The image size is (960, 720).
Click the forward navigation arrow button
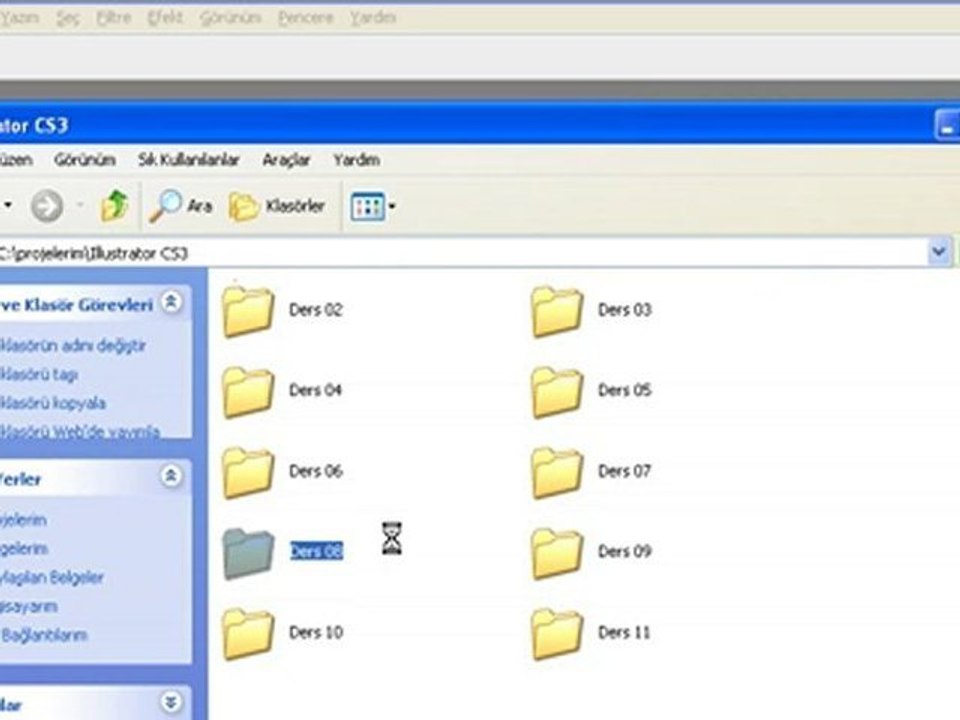coord(46,207)
